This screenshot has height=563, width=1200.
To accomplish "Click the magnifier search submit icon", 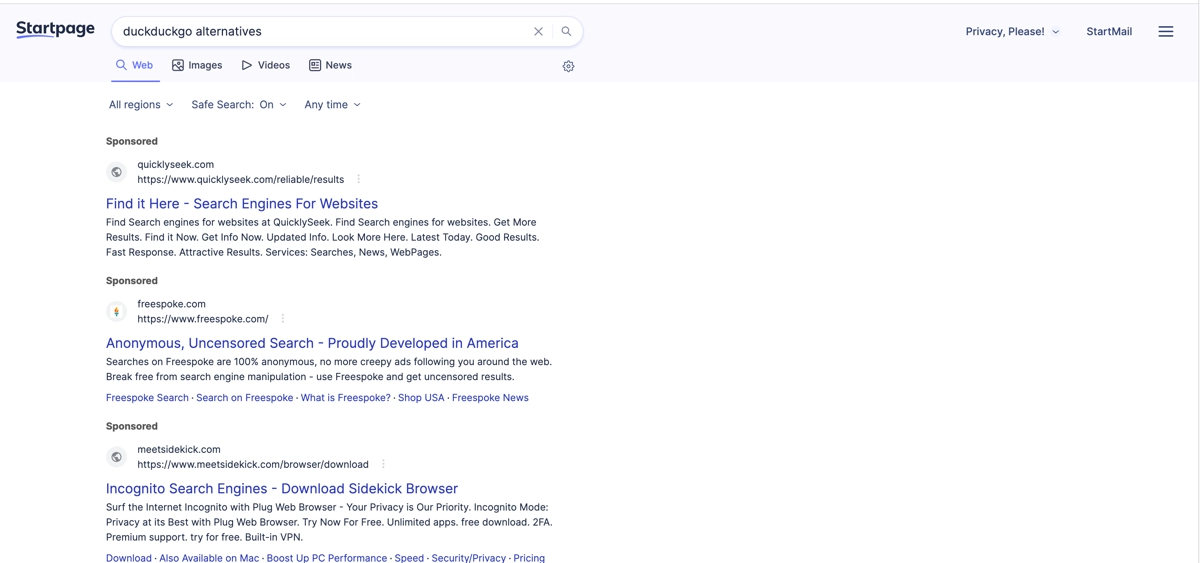I will click(566, 31).
